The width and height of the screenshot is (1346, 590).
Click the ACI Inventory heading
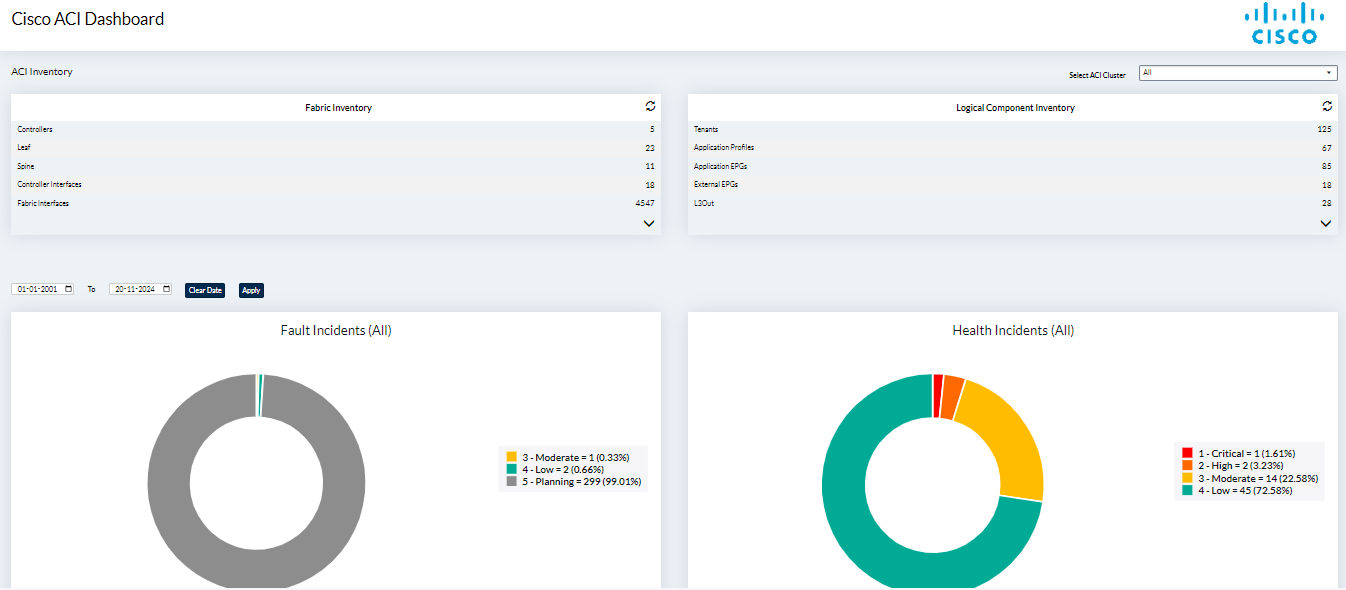point(42,72)
